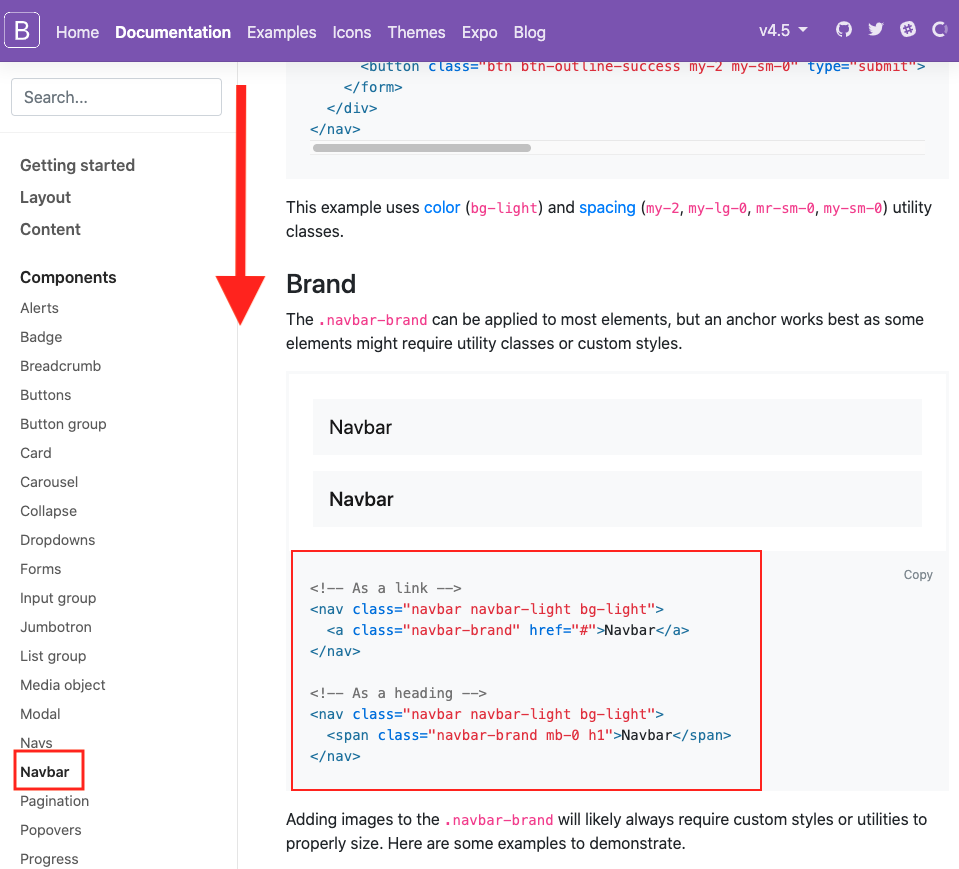Open the Pagination sidebar link
The image size is (959, 869).
54,801
